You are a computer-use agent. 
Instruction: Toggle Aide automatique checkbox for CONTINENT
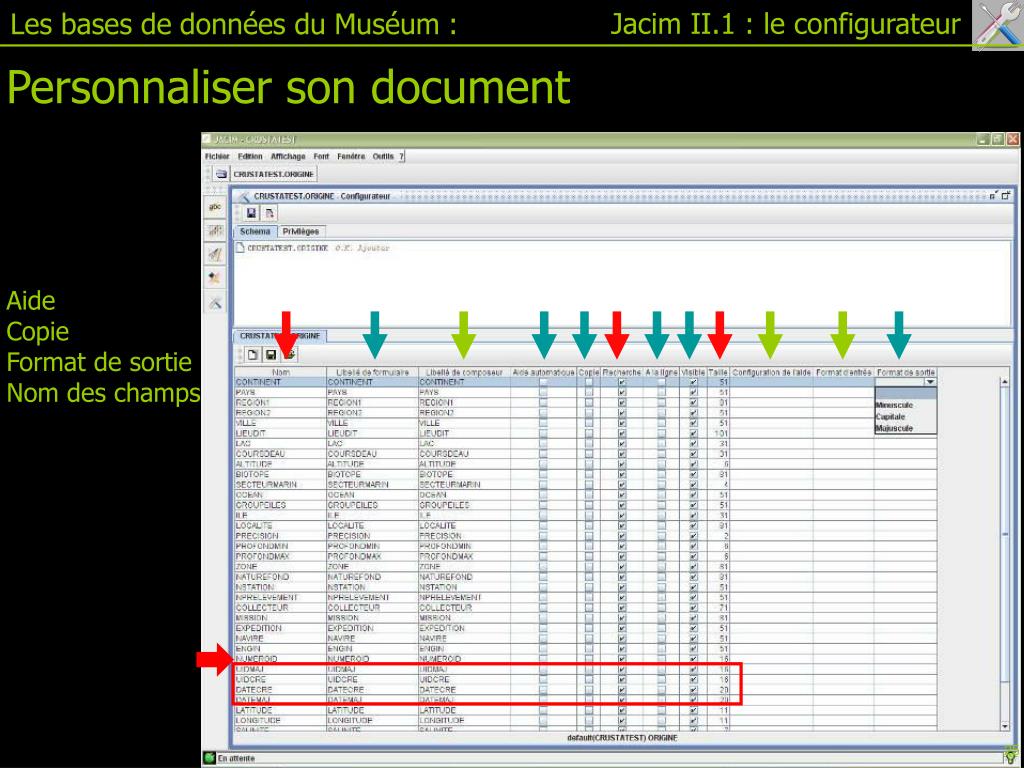543,383
